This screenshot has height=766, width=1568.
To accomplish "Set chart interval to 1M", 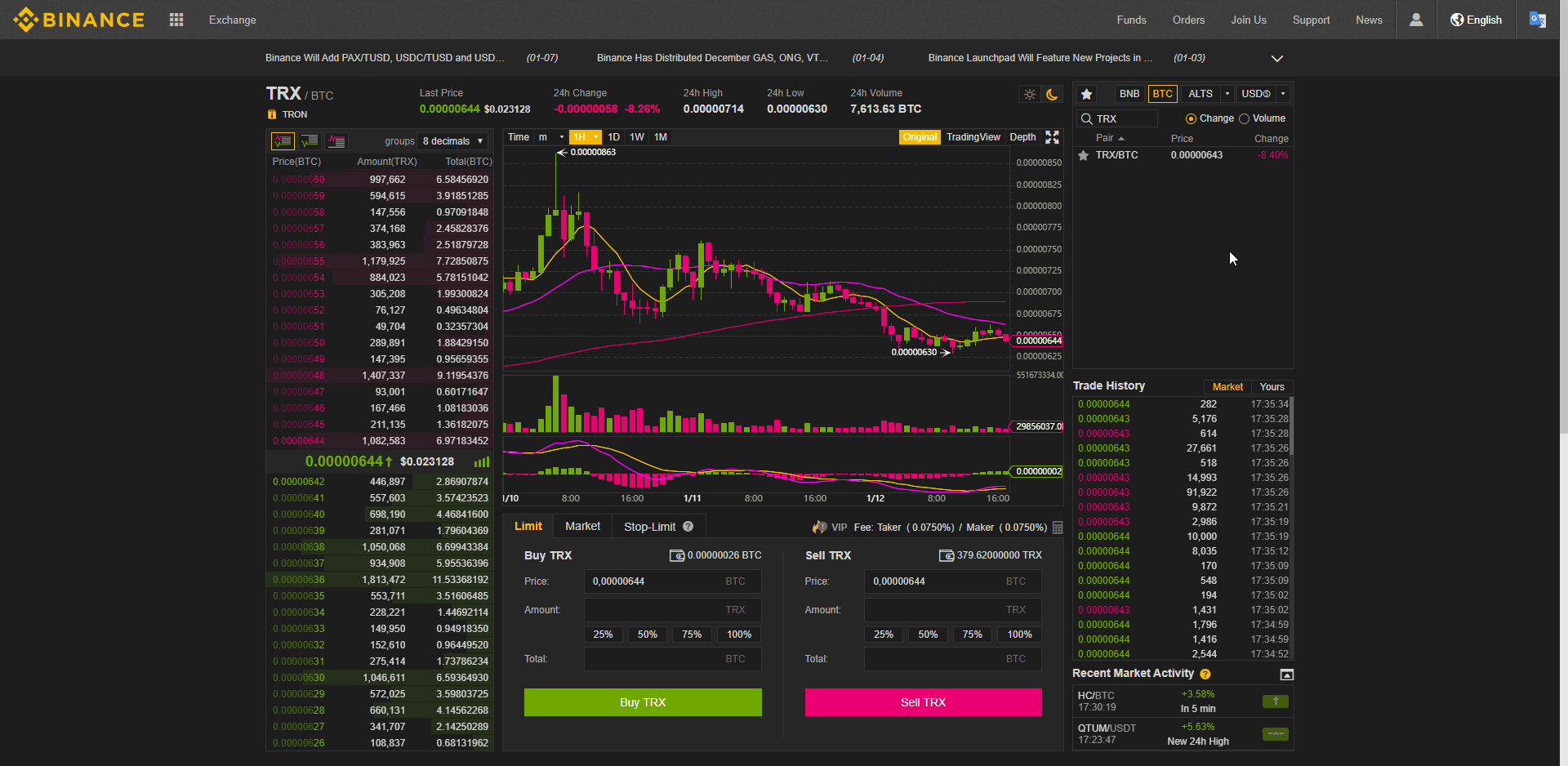I will click(x=661, y=137).
